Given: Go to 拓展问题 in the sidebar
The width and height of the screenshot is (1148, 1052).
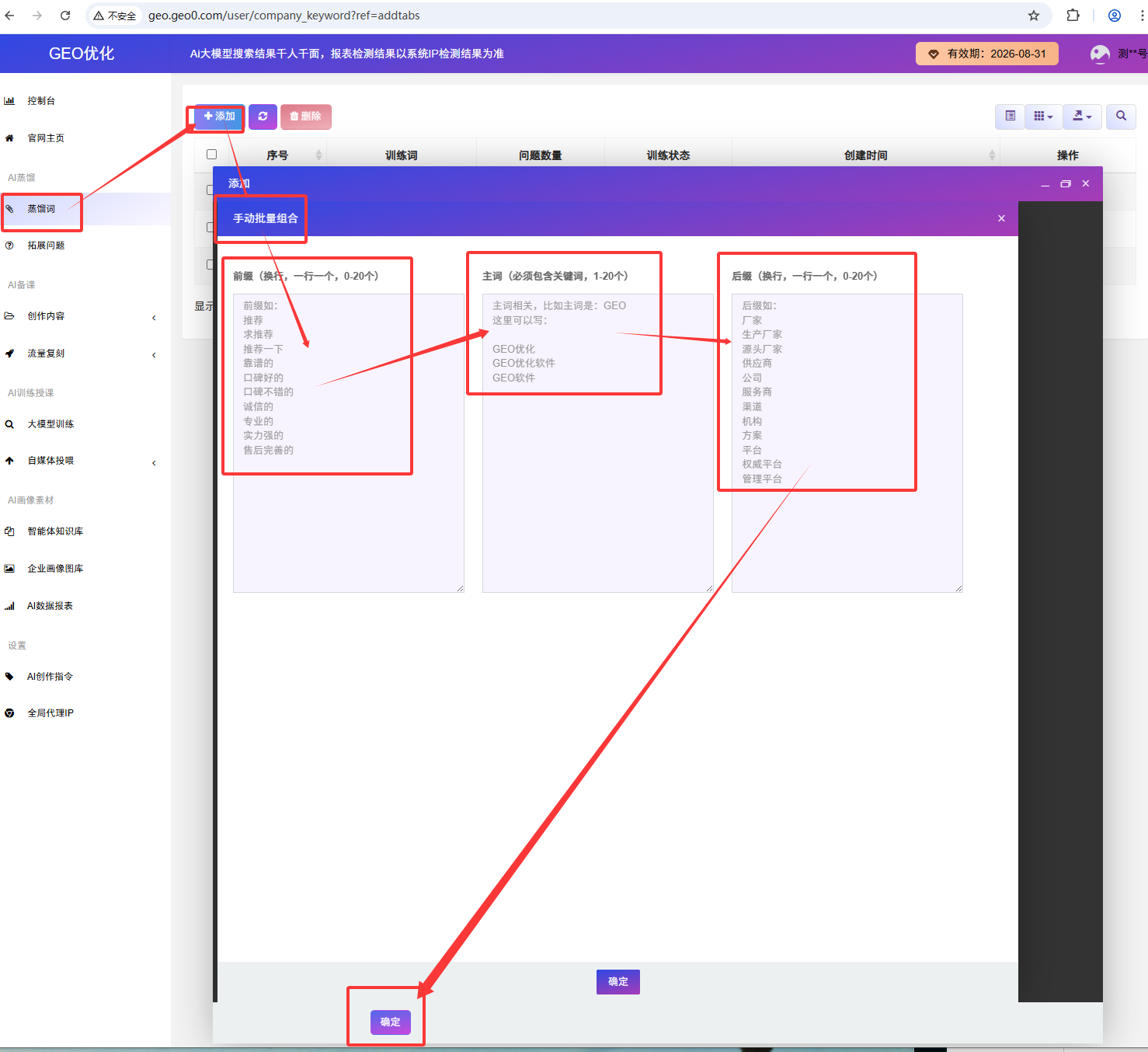Looking at the screenshot, I should click(46, 246).
